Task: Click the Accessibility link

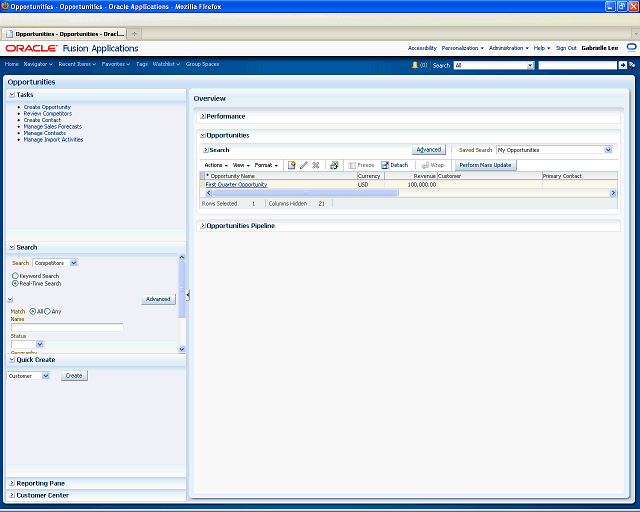Action: [x=422, y=48]
